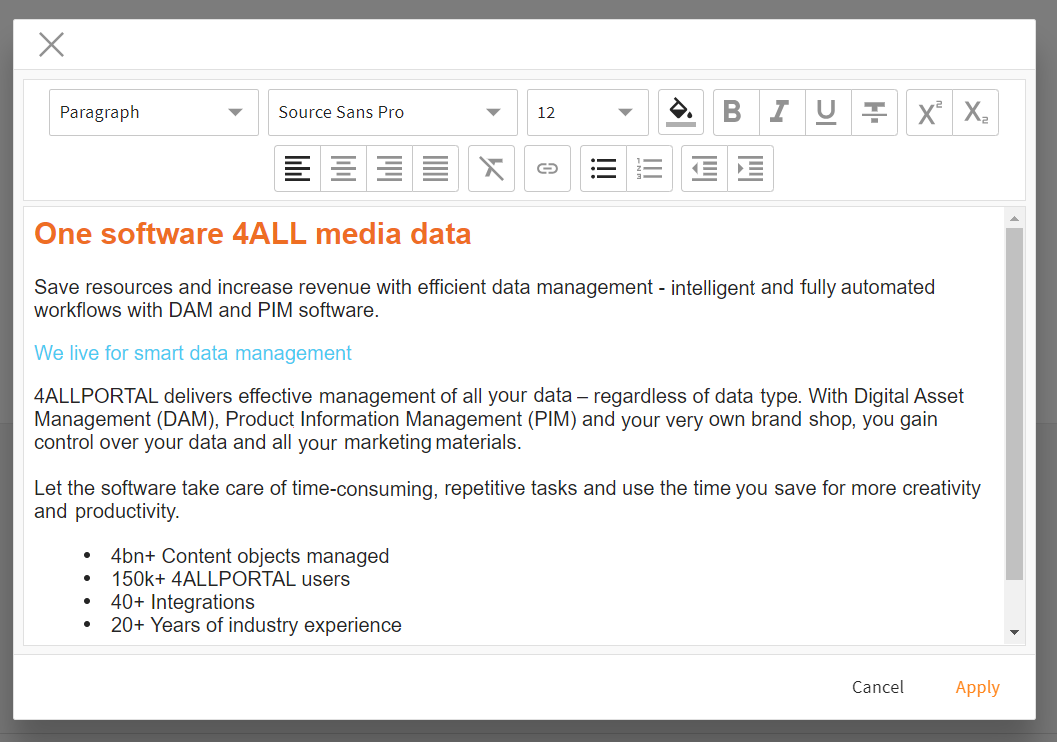1057x742 pixels.
Task: Click the heading 'One software 4ALL media data'
Action: click(x=253, y=234)
